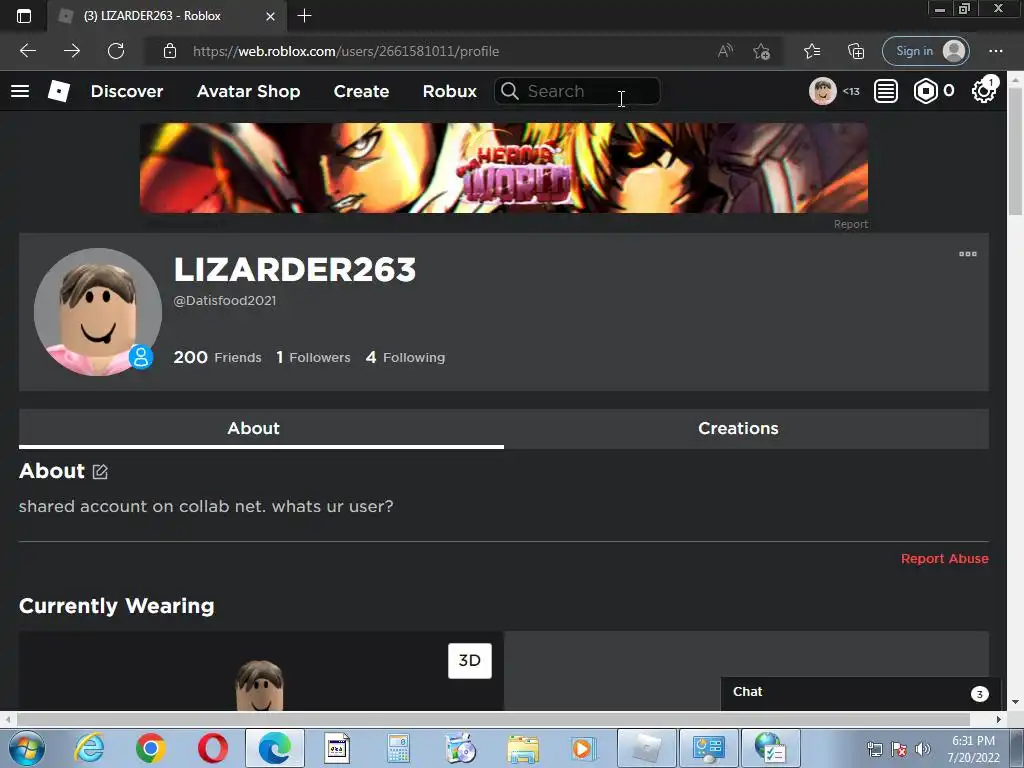Click the blue friend status badge icon
The height and width of the screenshot is (768, 1024).
coord(140,357)
